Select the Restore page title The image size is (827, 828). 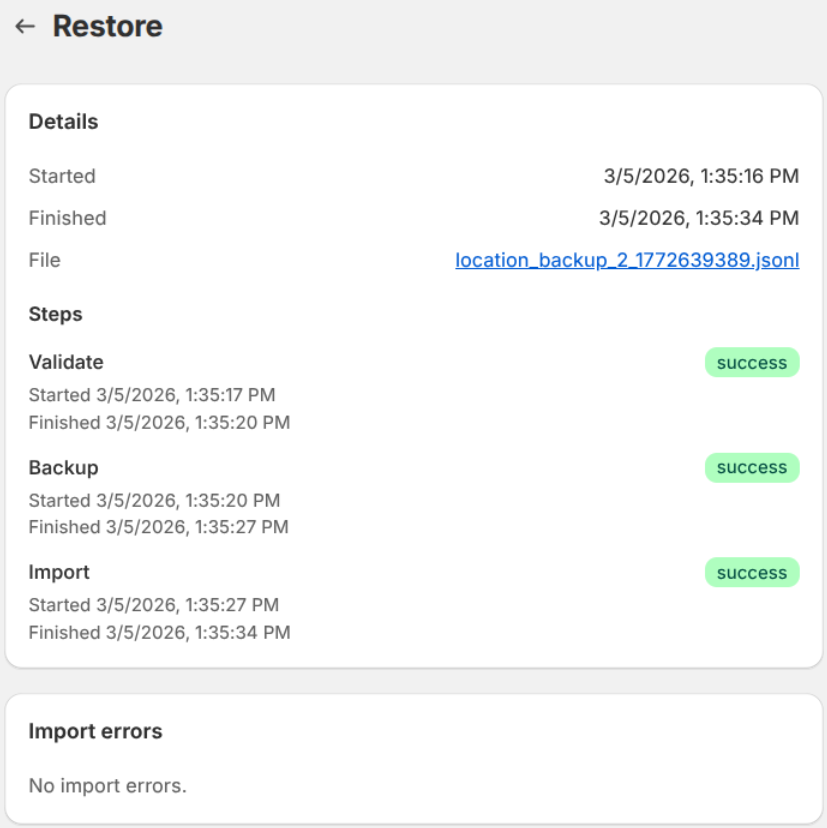tap(107, 27)
